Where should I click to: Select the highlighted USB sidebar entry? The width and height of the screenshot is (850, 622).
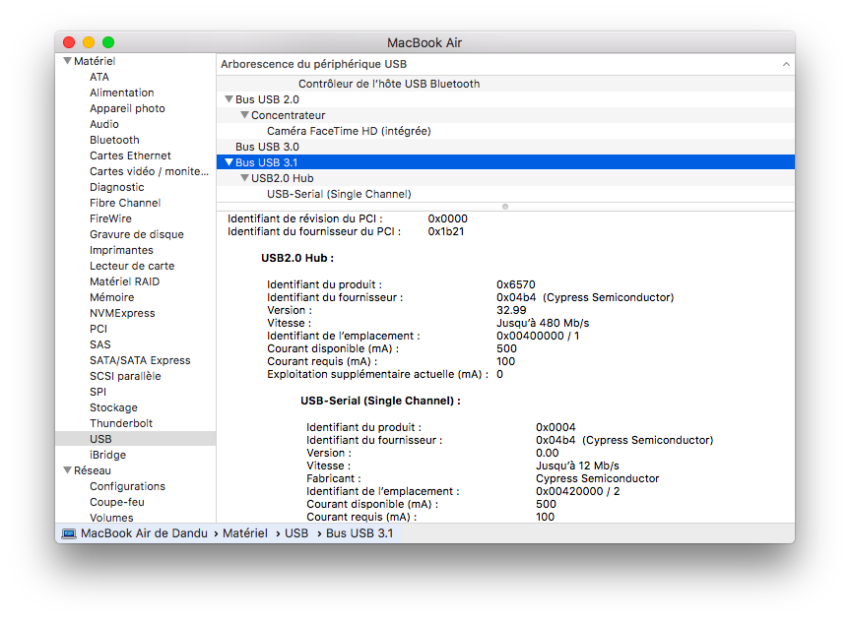click(136, 439)
